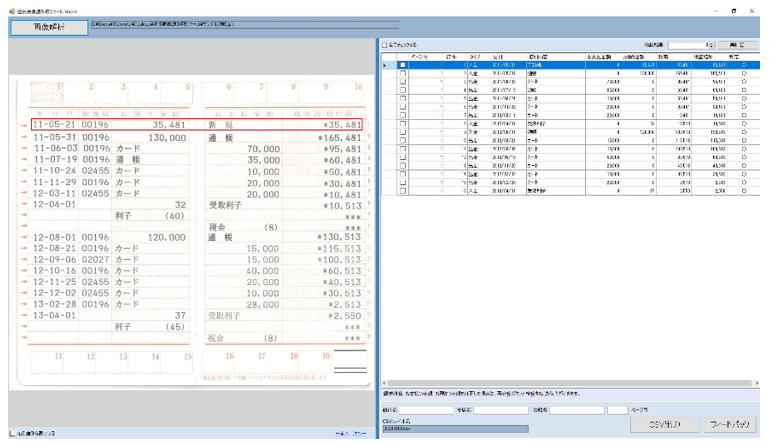The image size is (769, 445).
Task: Click the image file path field at top
Action: [244, 24]
